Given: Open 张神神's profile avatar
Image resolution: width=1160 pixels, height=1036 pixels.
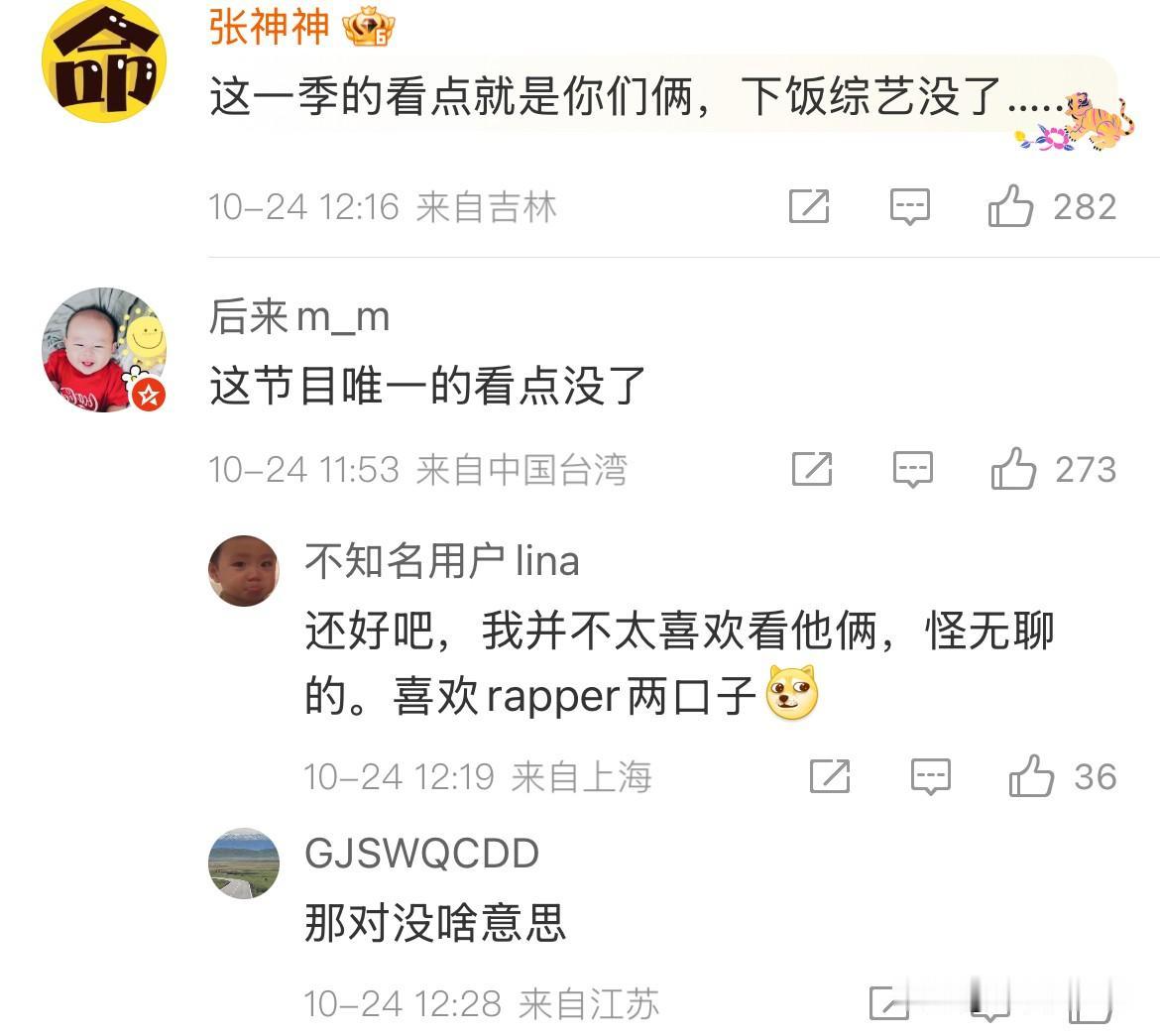Looking at the screenshot, I should click(x=103, y=60).
